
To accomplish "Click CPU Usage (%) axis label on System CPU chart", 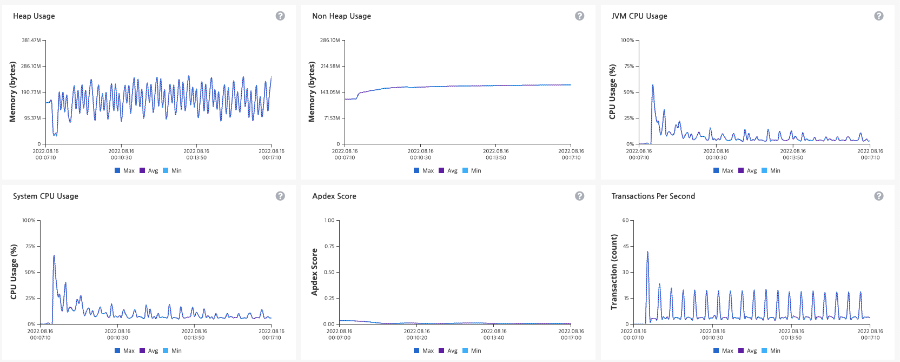I will [x=13, y=273].
